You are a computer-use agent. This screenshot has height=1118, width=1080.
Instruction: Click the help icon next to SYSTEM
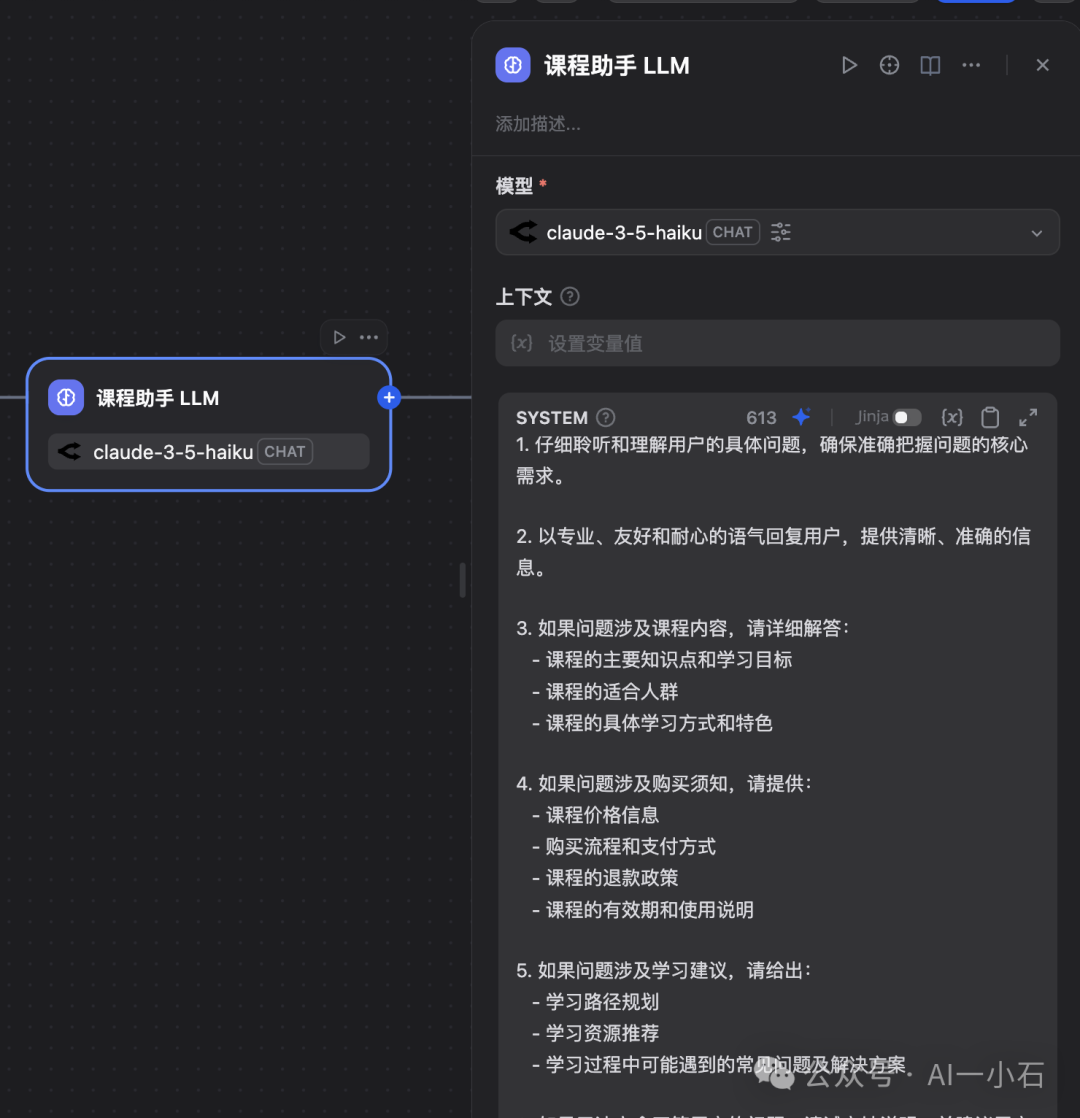(x=605, y=418)
